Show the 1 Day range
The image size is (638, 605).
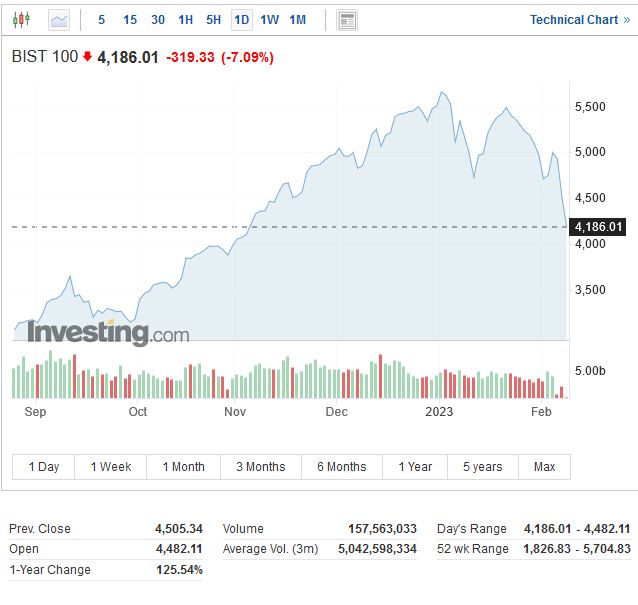(44, 467)
